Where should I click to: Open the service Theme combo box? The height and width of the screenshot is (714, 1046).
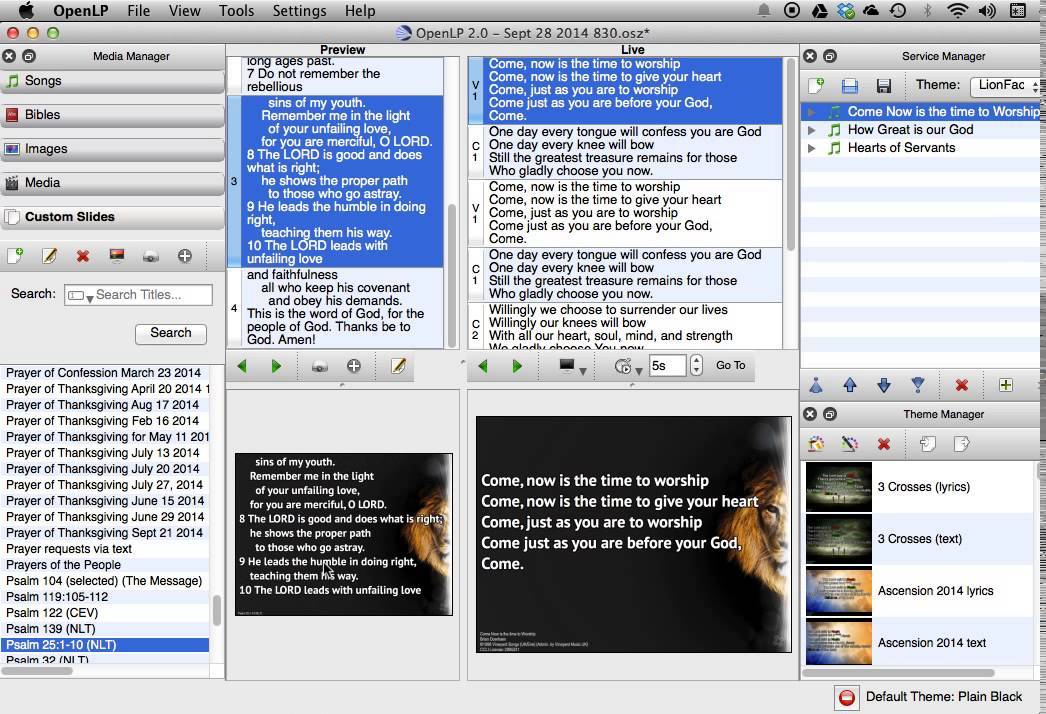point(1004,86)
